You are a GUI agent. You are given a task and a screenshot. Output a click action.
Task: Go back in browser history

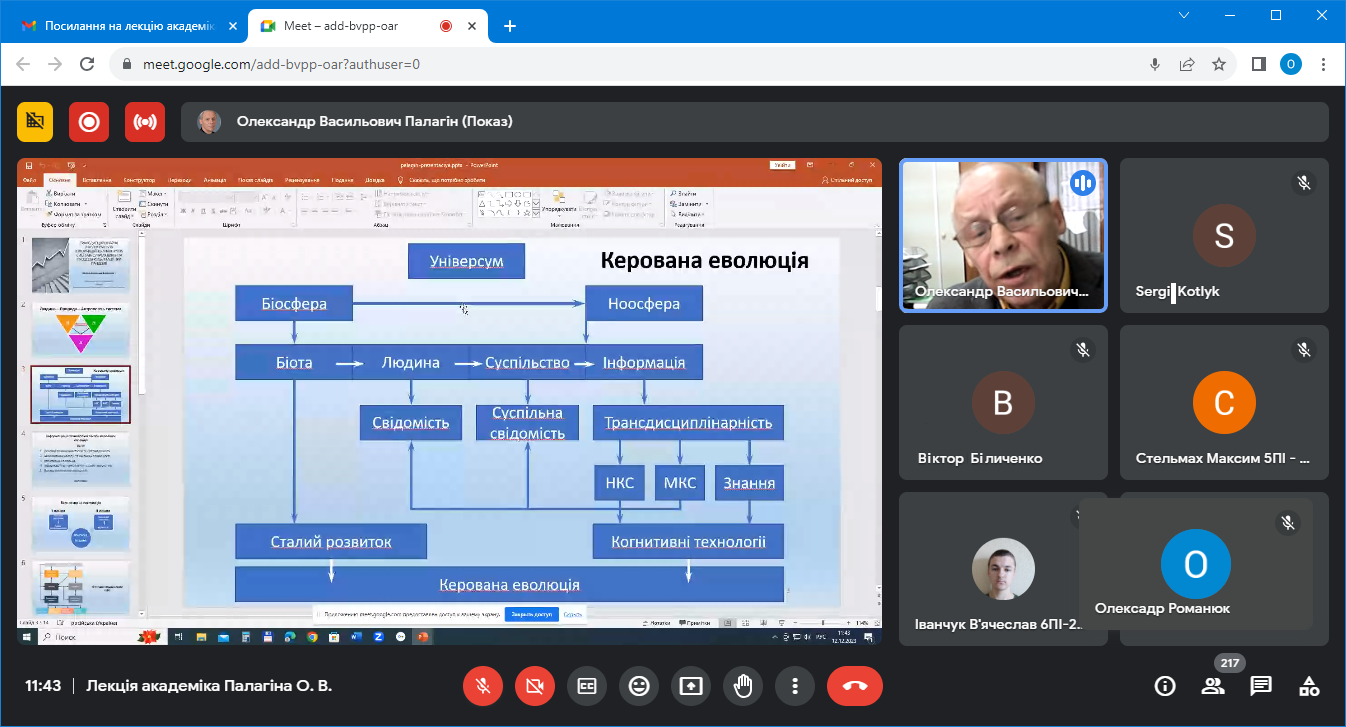pyautogui.click(x=23, y=64)
